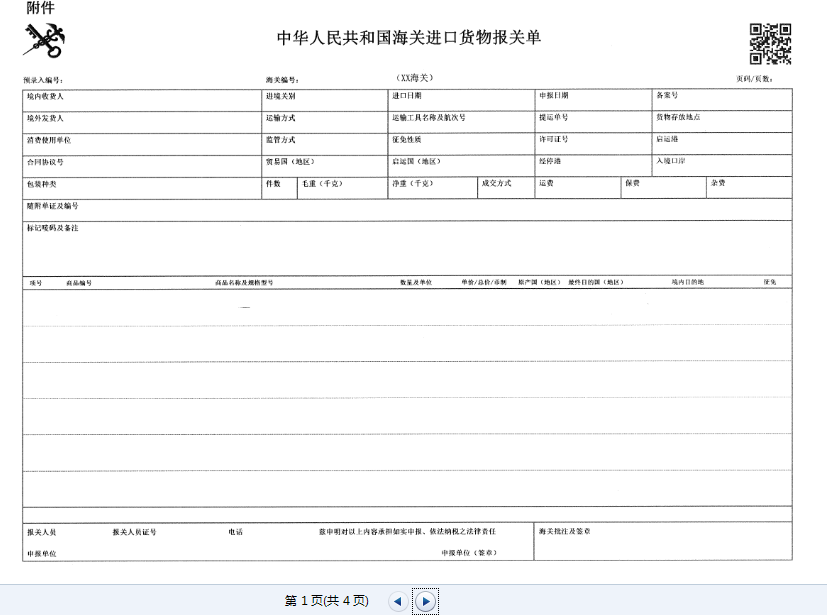Click the QR code in top-right corner
This screenshot has width=827, height=615.
pos(770,43)
